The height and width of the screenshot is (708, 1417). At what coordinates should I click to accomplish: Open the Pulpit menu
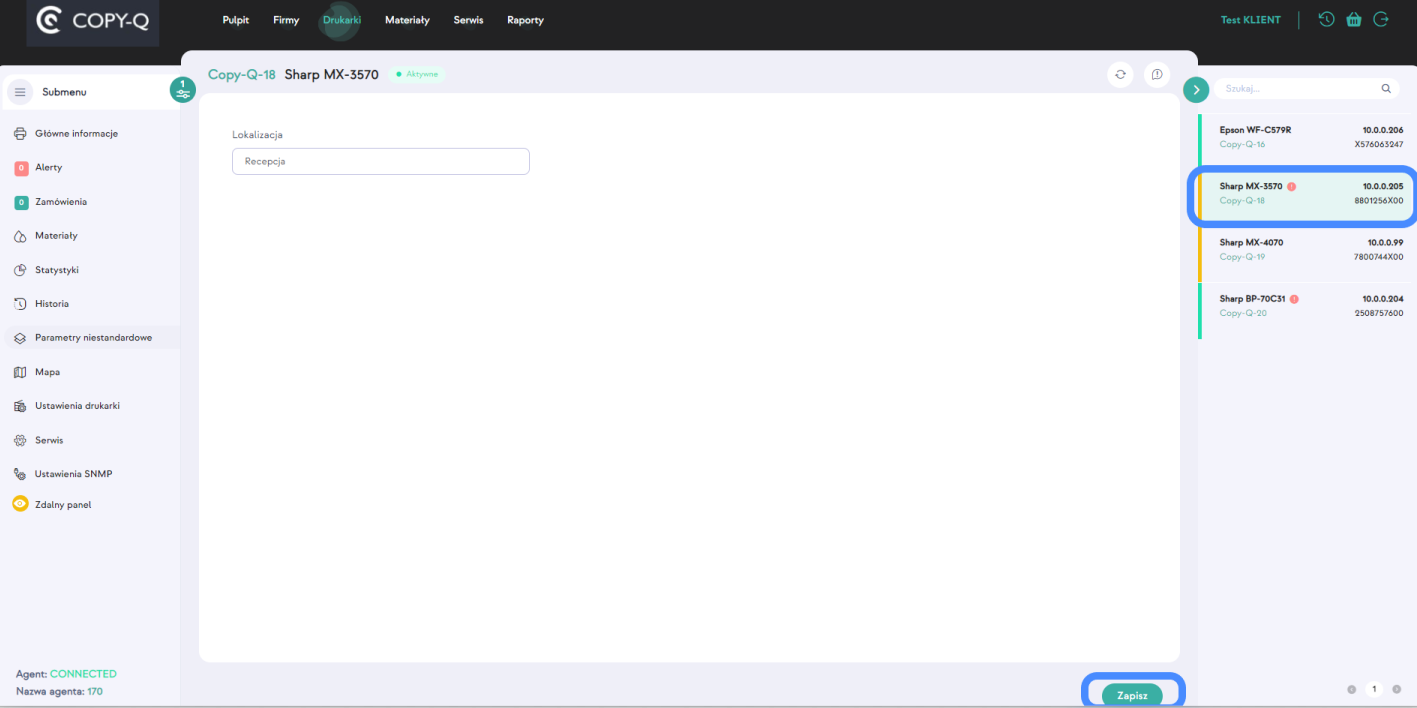pyautogui.click(x=236, y=20)
